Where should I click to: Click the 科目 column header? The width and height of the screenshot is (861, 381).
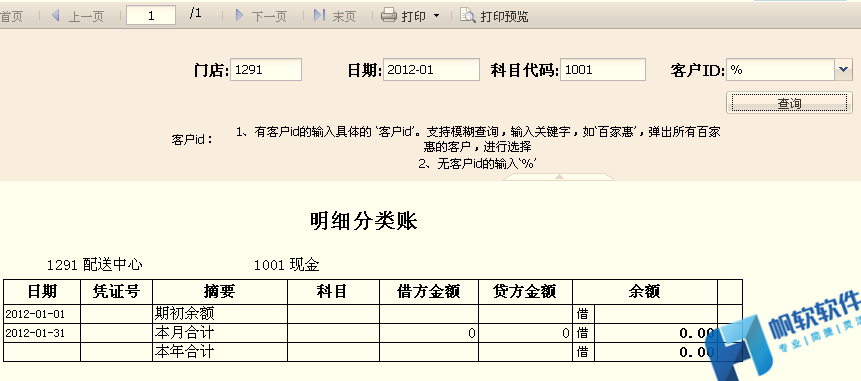click(333, 292)
